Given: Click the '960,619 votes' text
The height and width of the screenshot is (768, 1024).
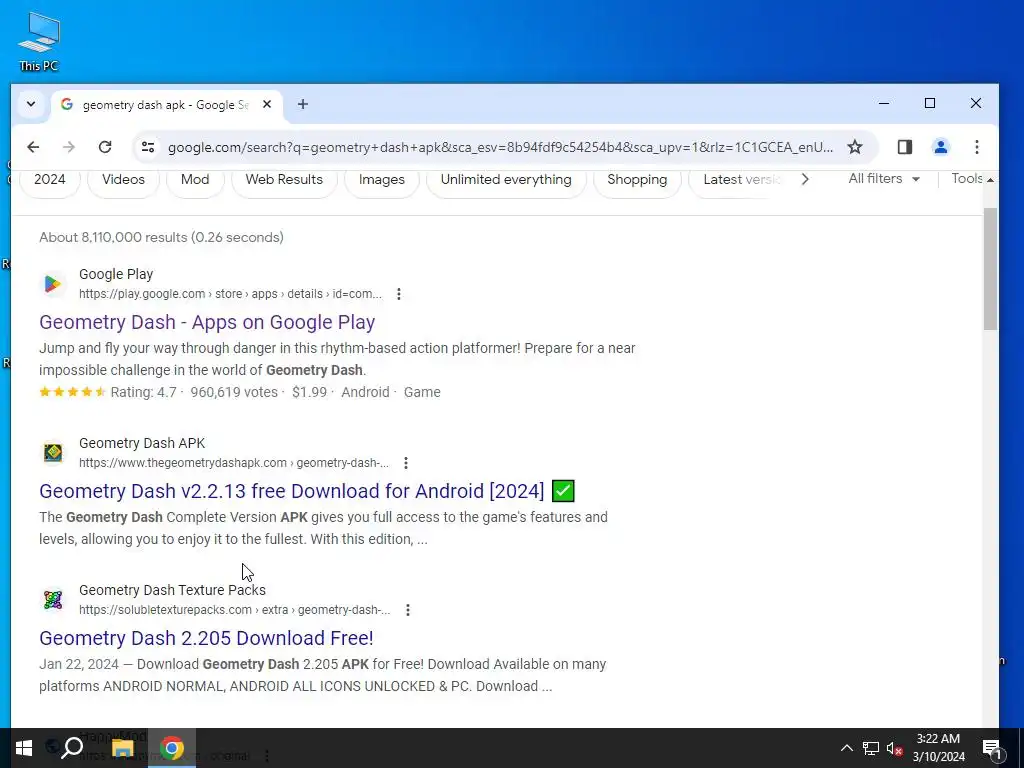Looking at the screenshot, I should click(234, 392).
